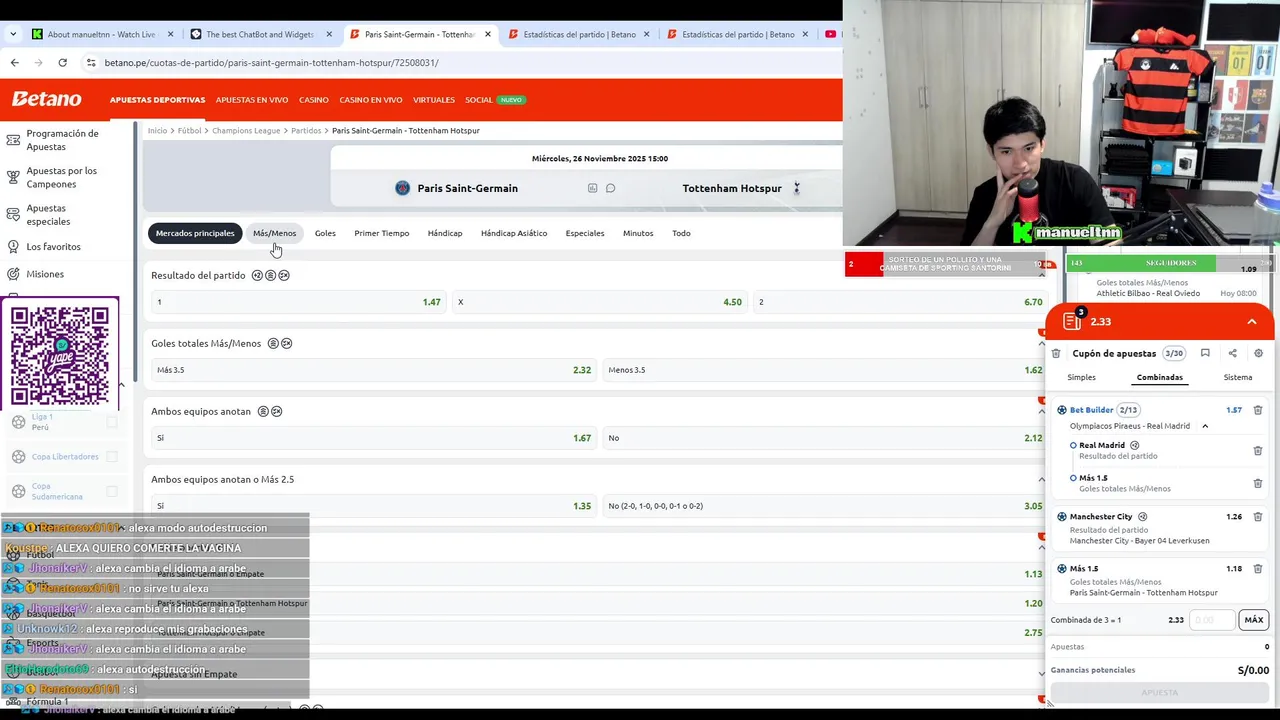
Task: Show every market with the Todo tab
Action: coord(681,233)
